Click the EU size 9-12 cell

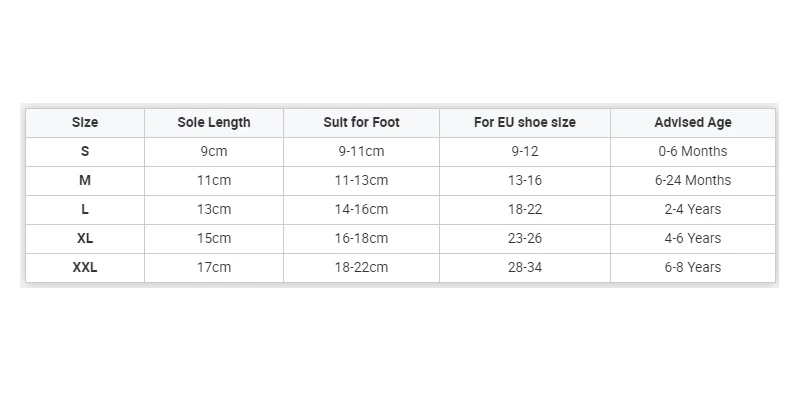[525, 152]
